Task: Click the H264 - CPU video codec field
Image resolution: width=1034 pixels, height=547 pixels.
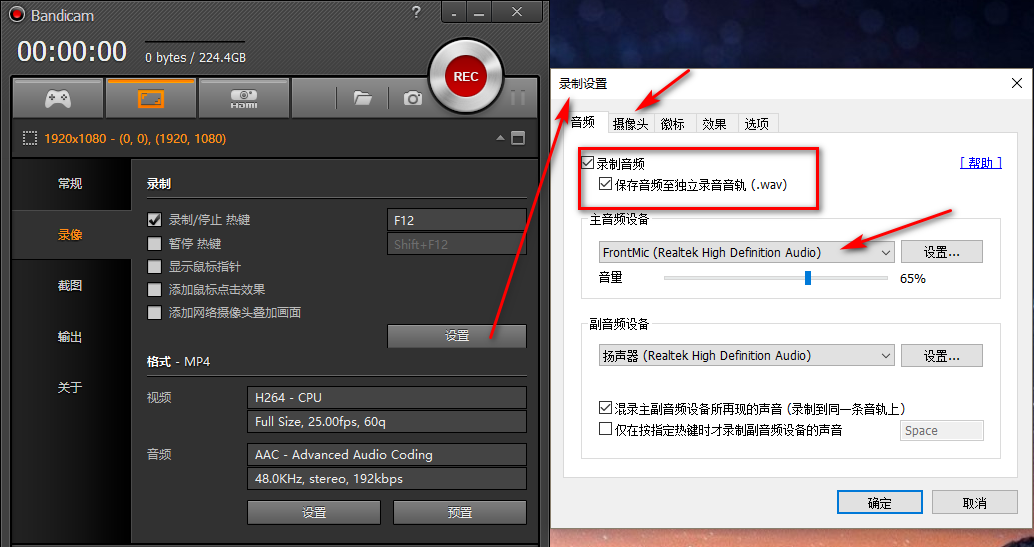Action: coord(386,398)
